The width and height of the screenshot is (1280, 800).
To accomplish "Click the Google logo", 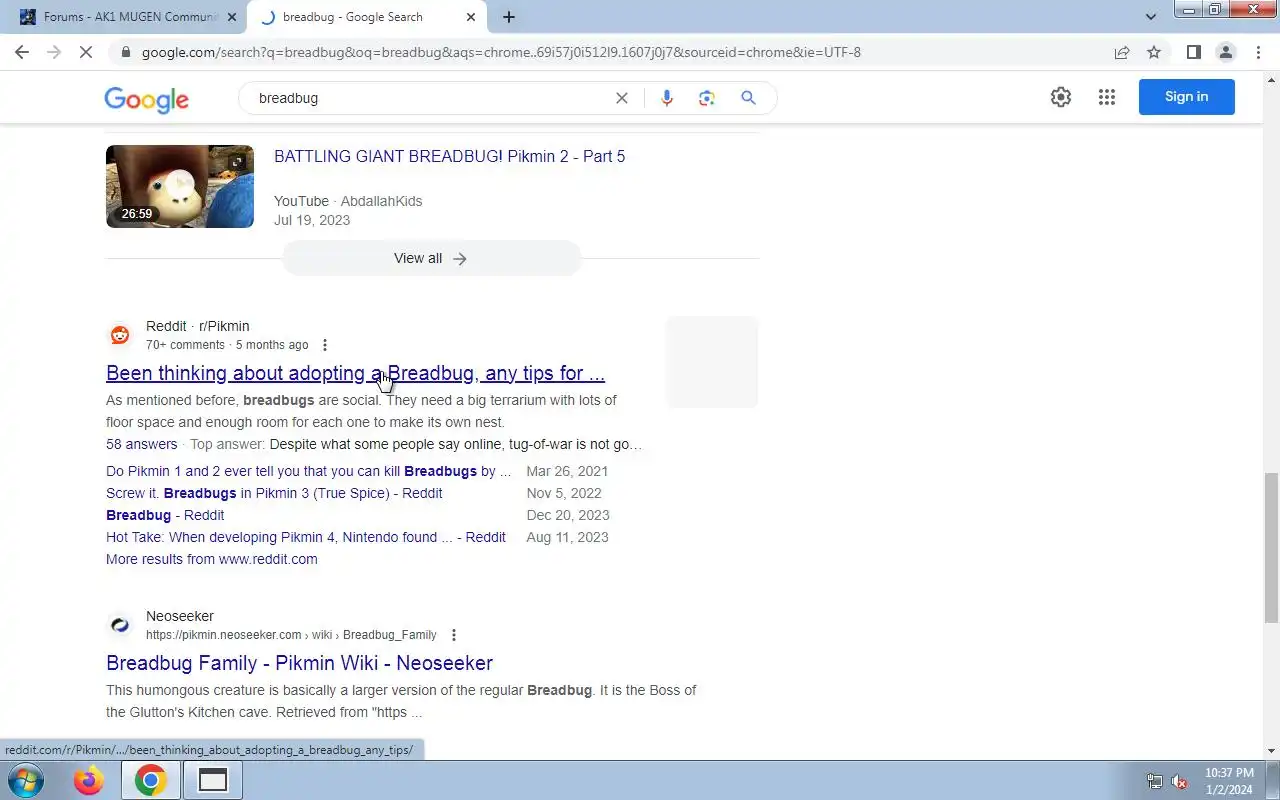I will [146, 99].
